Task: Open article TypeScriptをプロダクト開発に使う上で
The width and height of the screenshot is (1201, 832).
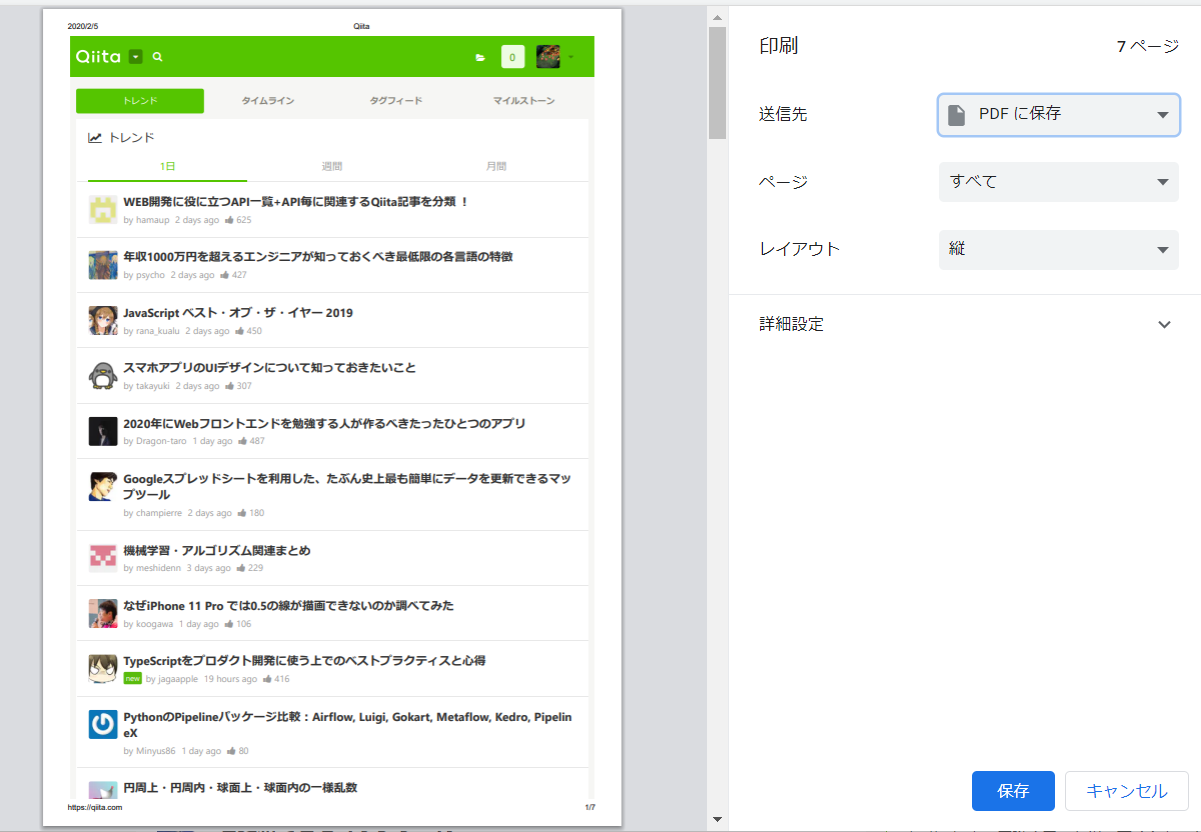Action: [304, 661]
